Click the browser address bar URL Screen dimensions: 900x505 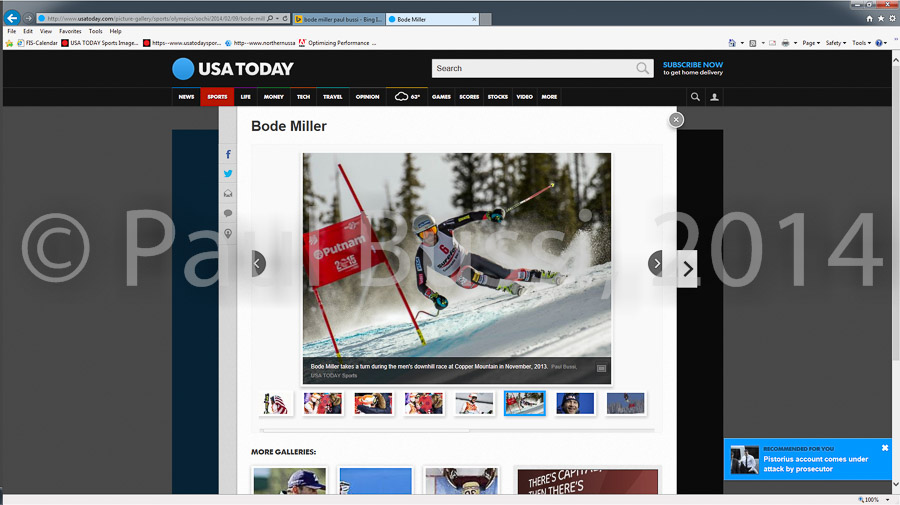click(156, 18)
